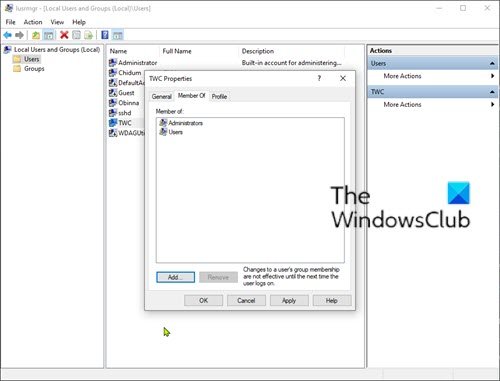The image size is (500, 381).
Task: Click the Help button in dialog
Action: [332, 301]
